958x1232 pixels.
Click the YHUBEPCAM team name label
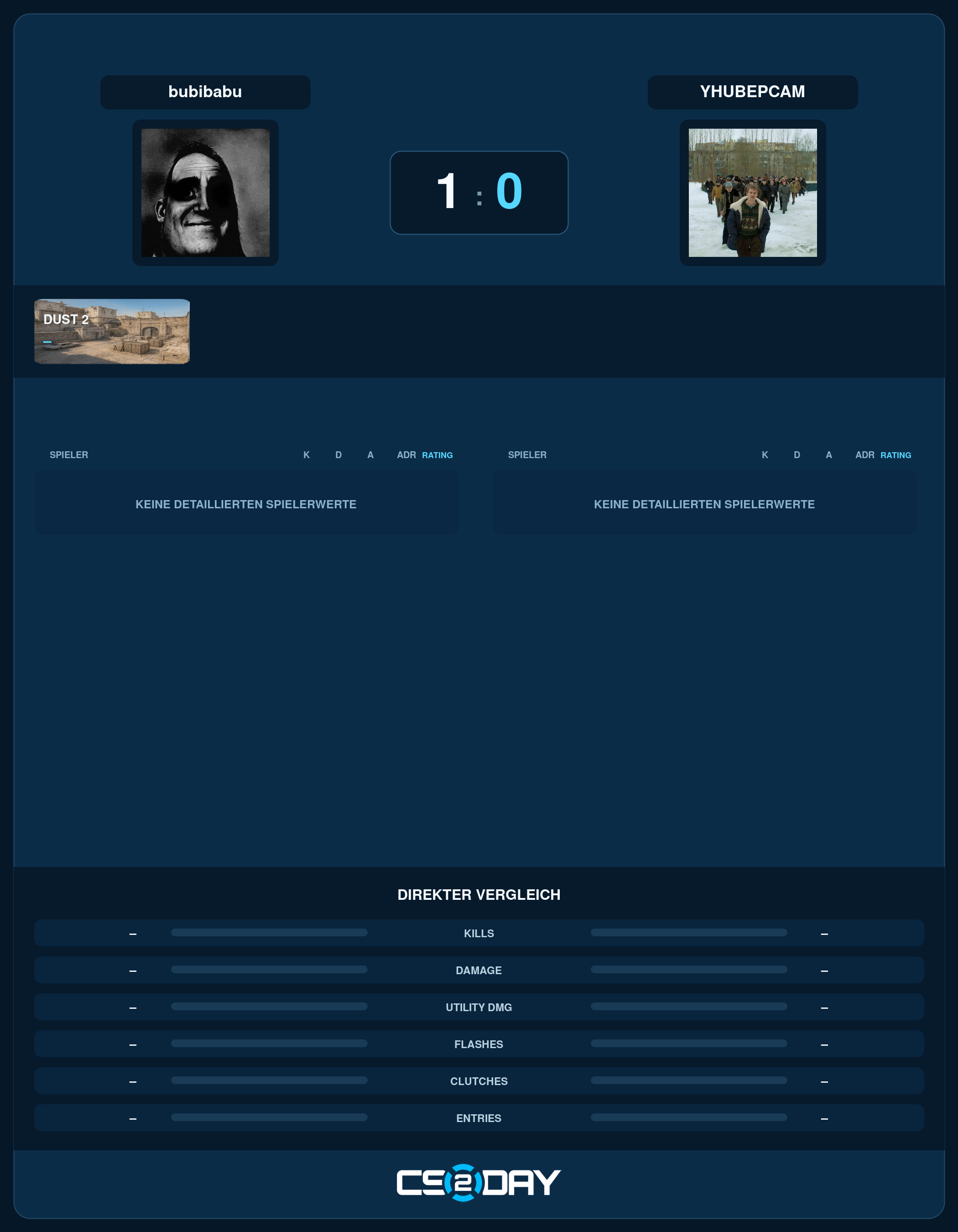point(752,92)
